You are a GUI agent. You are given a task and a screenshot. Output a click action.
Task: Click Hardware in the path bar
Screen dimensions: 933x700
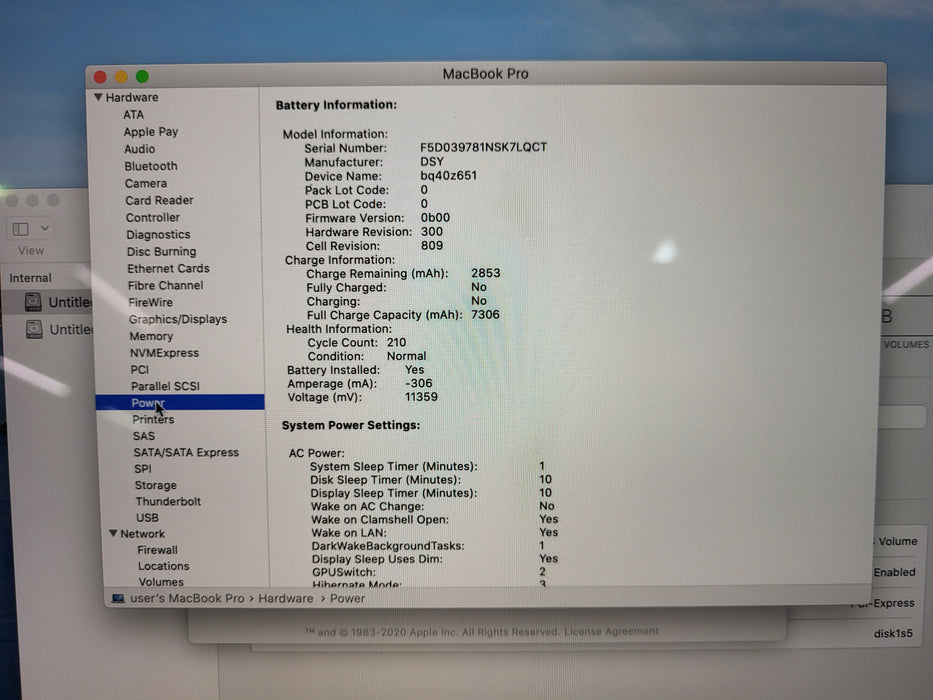point(286,598)
